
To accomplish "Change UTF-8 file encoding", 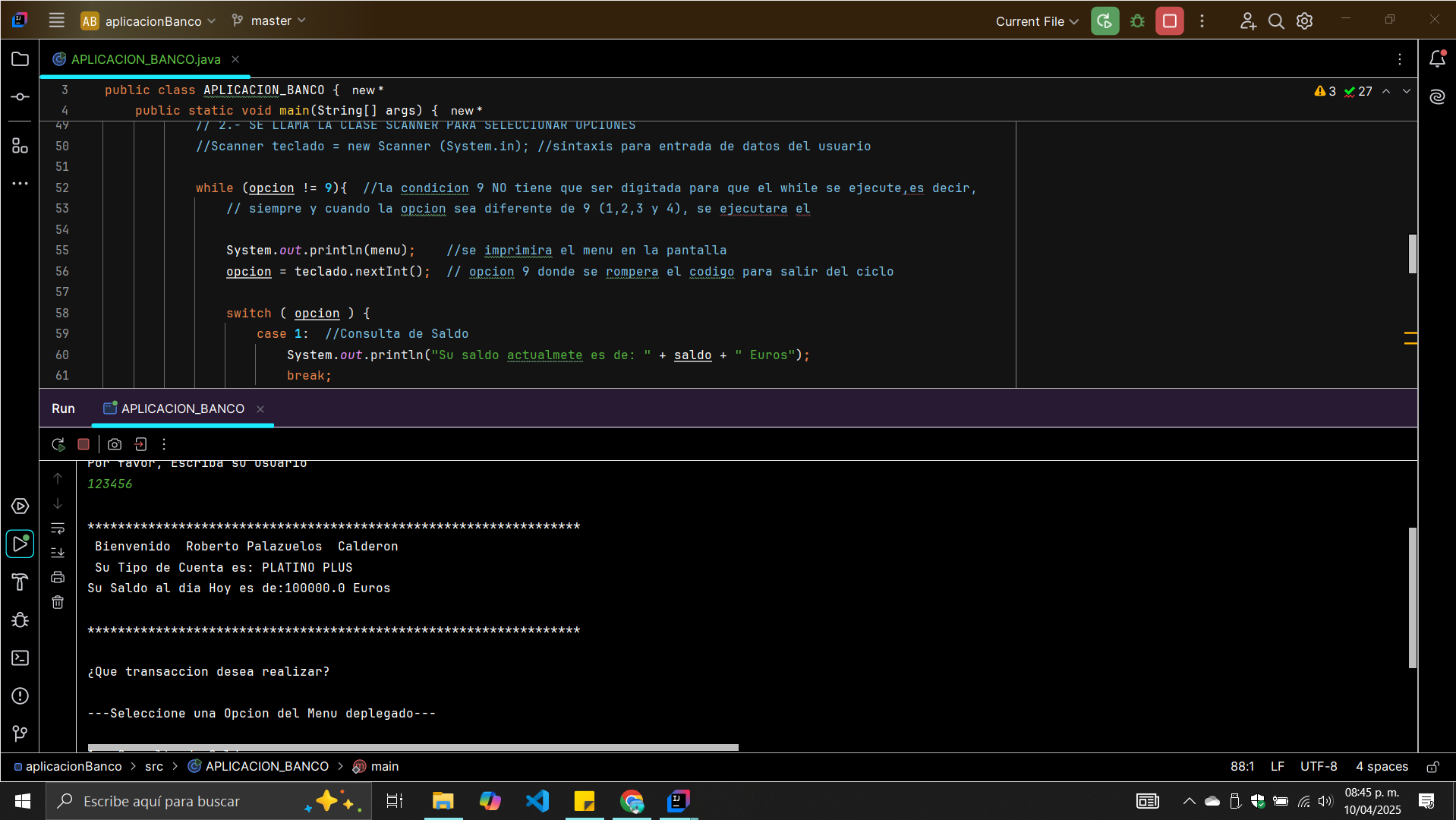I will pos(1319,766).
